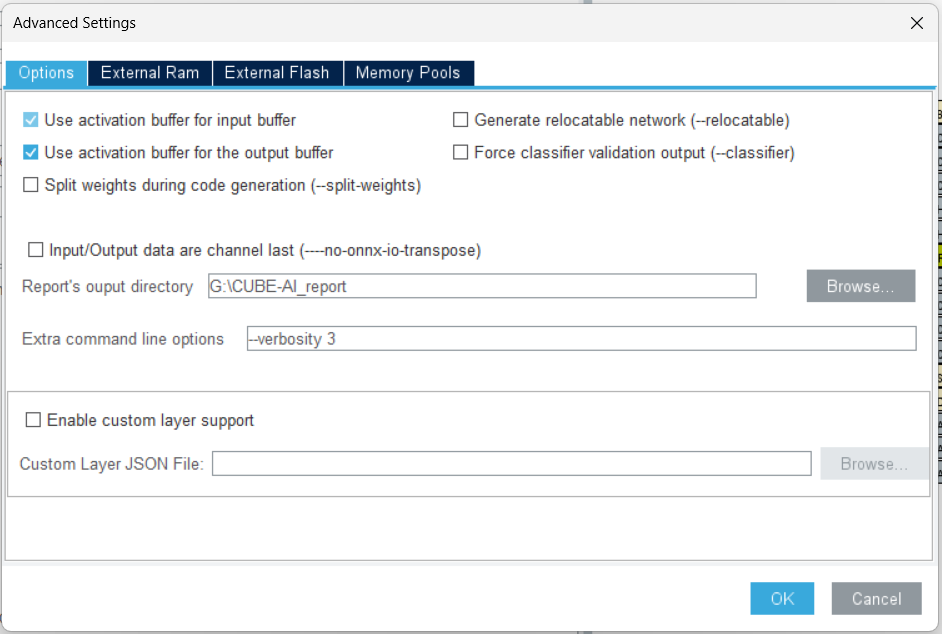This screenshot has height=634, width=942.
Task: Check "Generate relocatable network"
Action: tap(460, 119)
